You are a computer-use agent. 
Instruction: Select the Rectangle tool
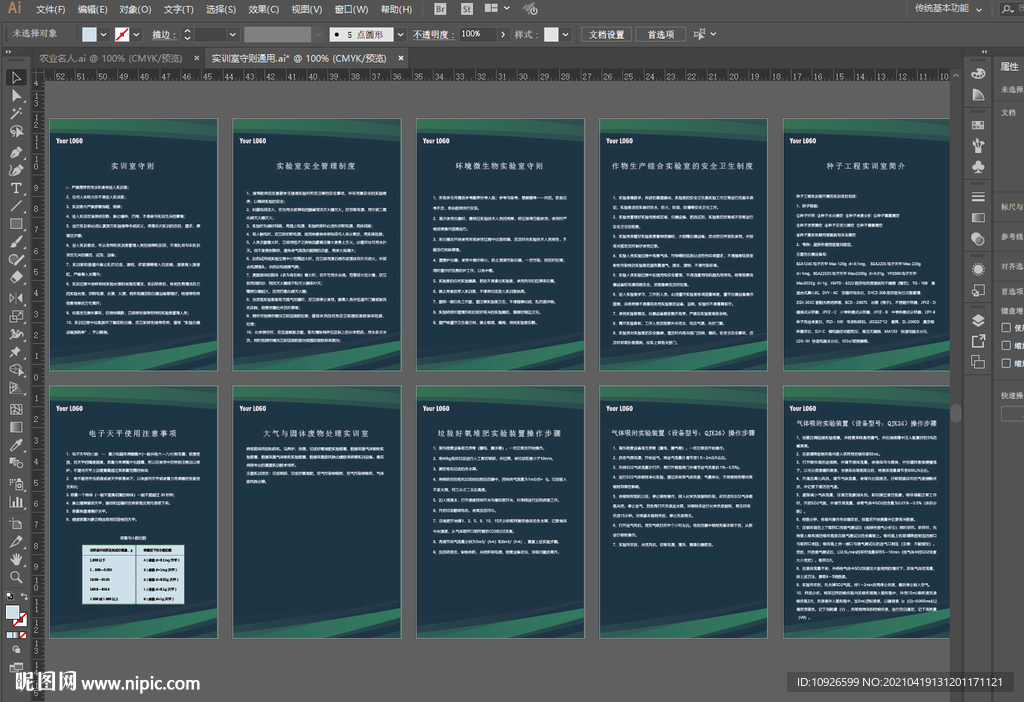(x=16, y=224)
